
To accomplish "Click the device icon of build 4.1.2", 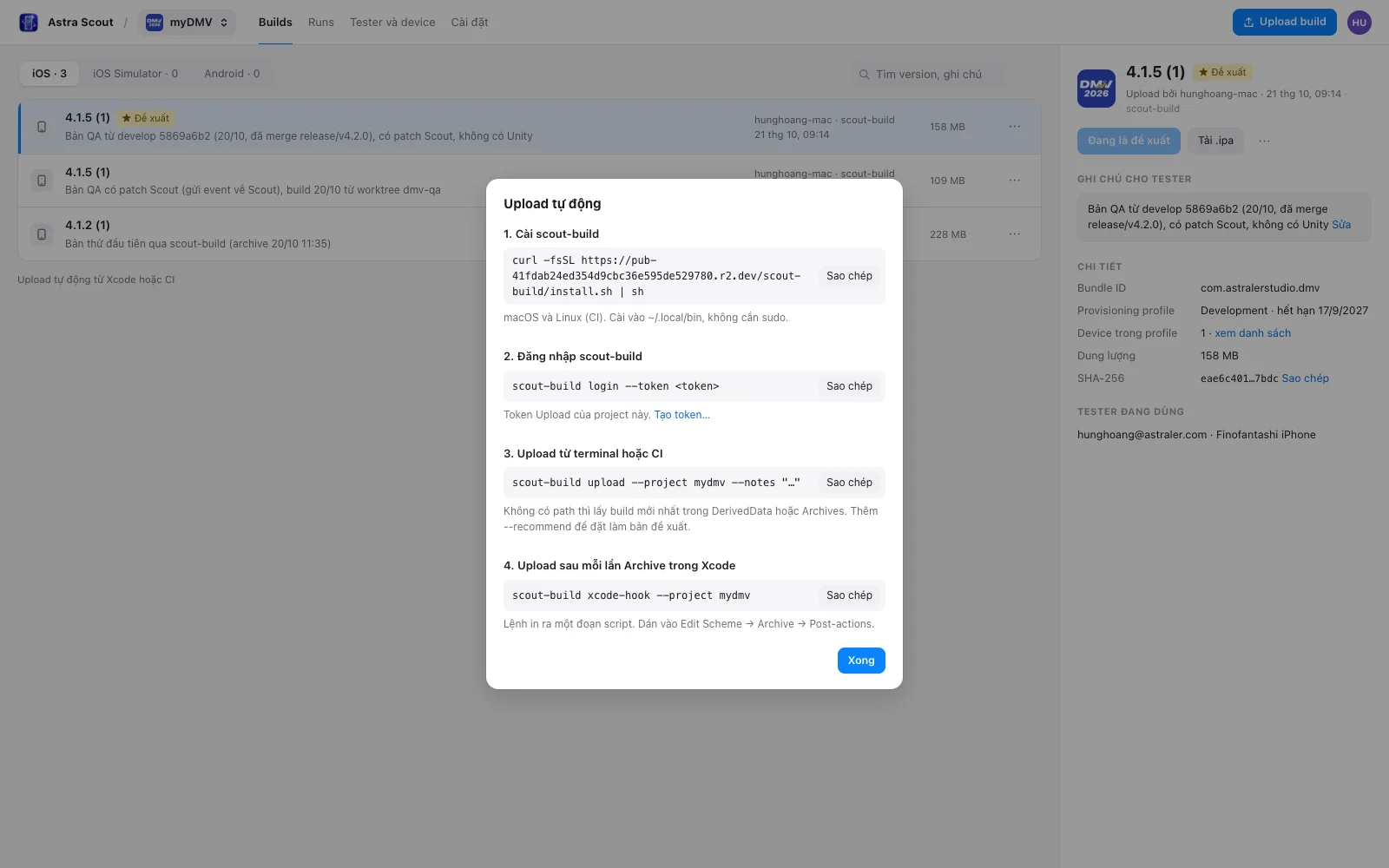I will pyautogui.click(x=42, y=234).
